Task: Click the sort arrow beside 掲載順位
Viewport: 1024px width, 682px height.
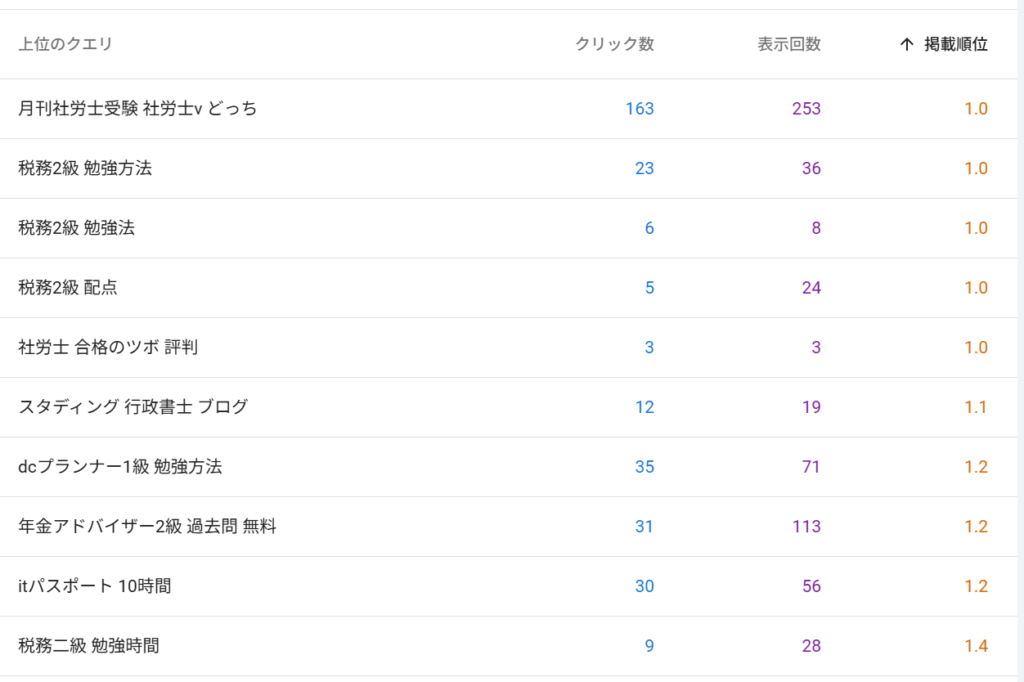Action: [907, 44]
